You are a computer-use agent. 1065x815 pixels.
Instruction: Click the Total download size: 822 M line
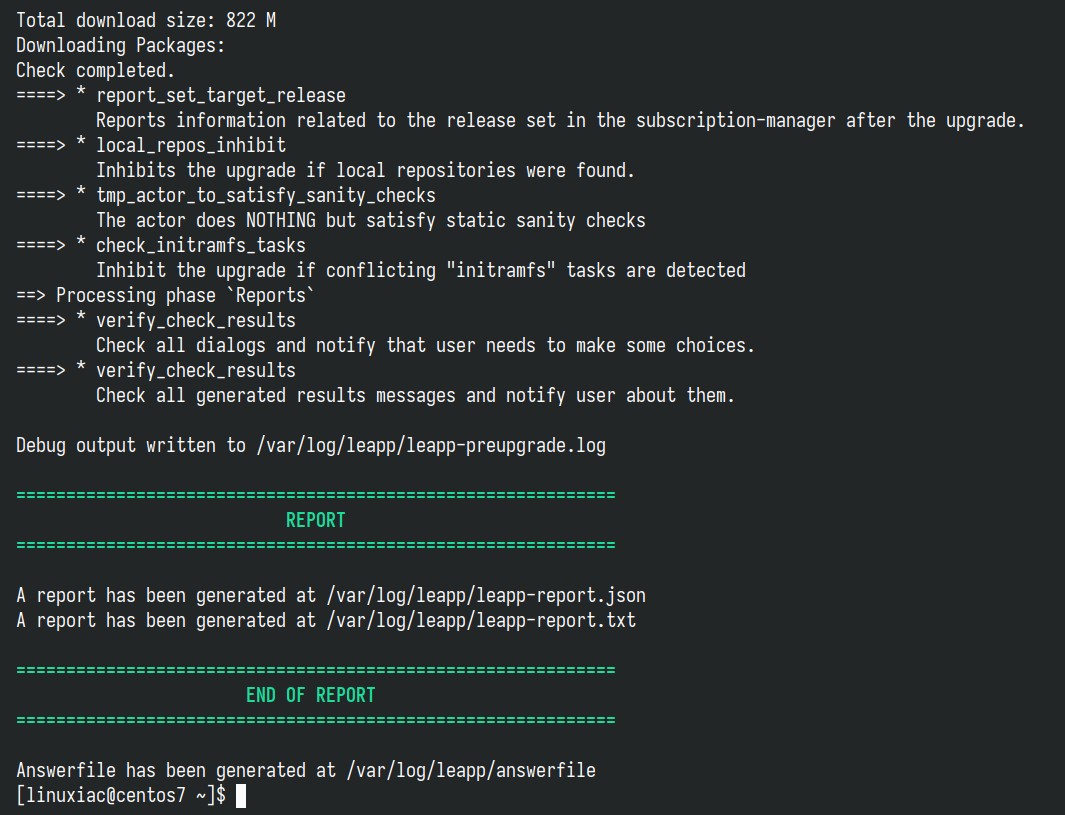coord(146,20)
